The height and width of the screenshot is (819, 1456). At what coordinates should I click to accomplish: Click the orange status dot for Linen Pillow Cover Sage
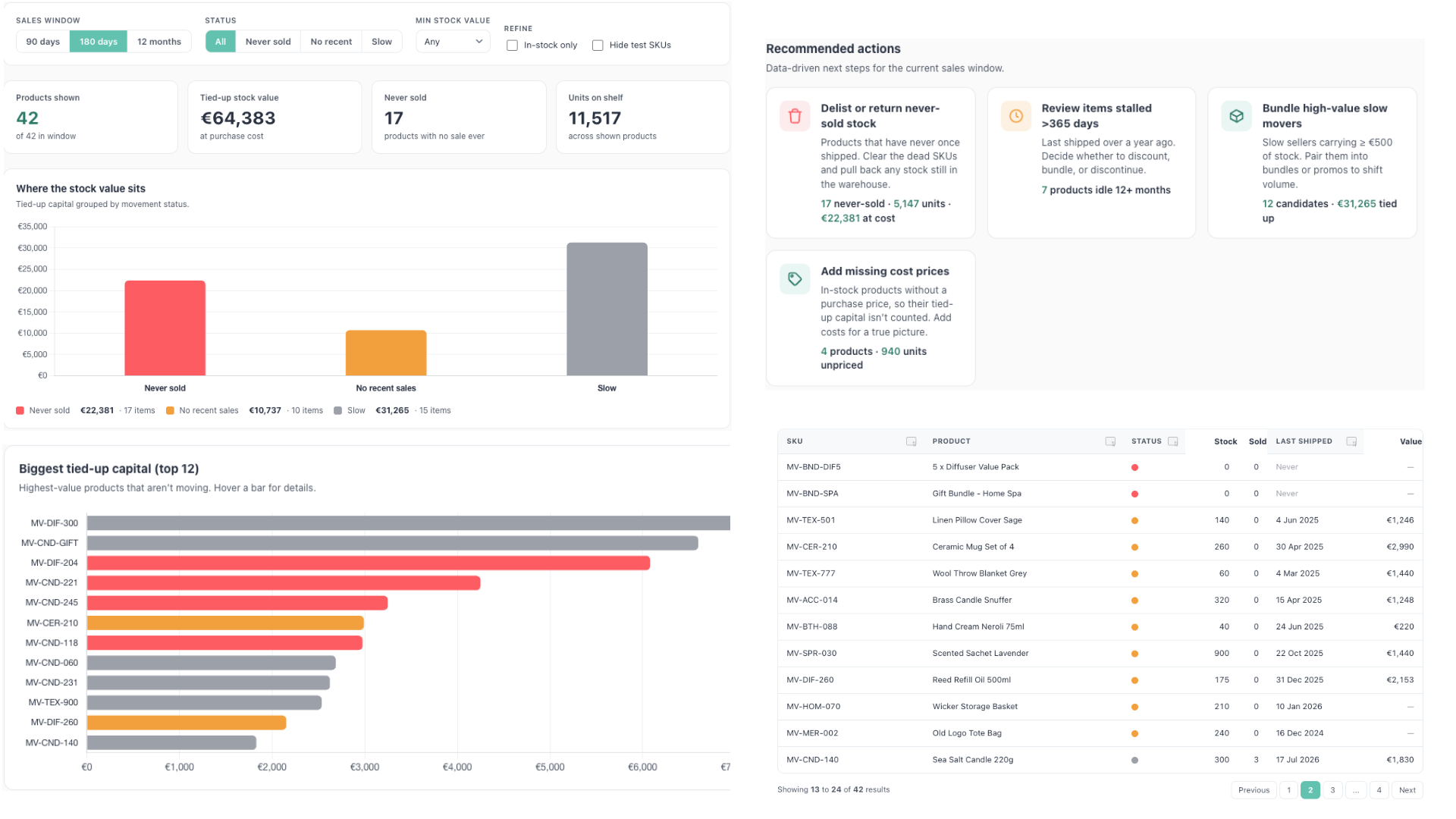coord(1134,520)
